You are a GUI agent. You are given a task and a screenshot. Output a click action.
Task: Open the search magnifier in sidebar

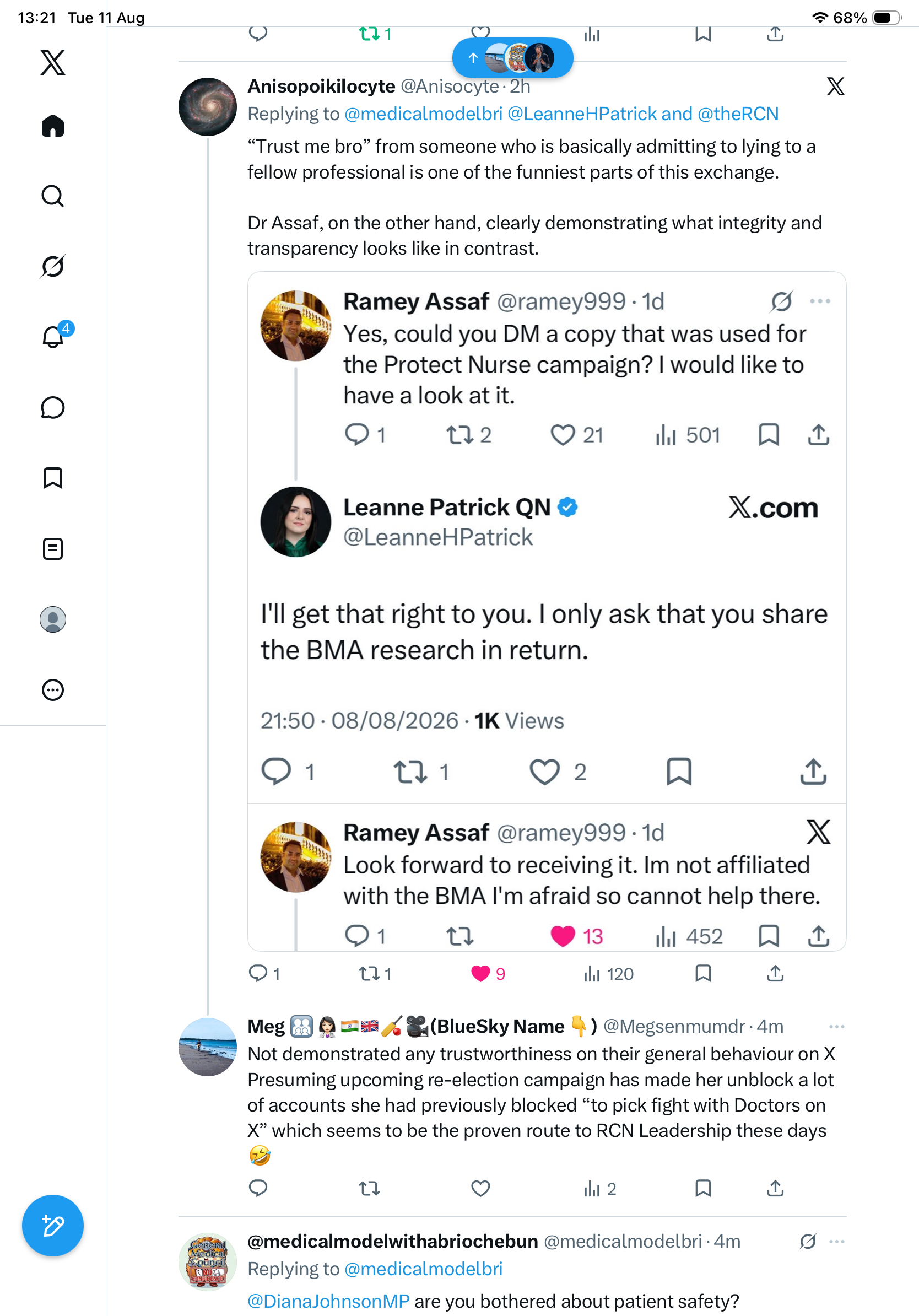pos(53,196)
